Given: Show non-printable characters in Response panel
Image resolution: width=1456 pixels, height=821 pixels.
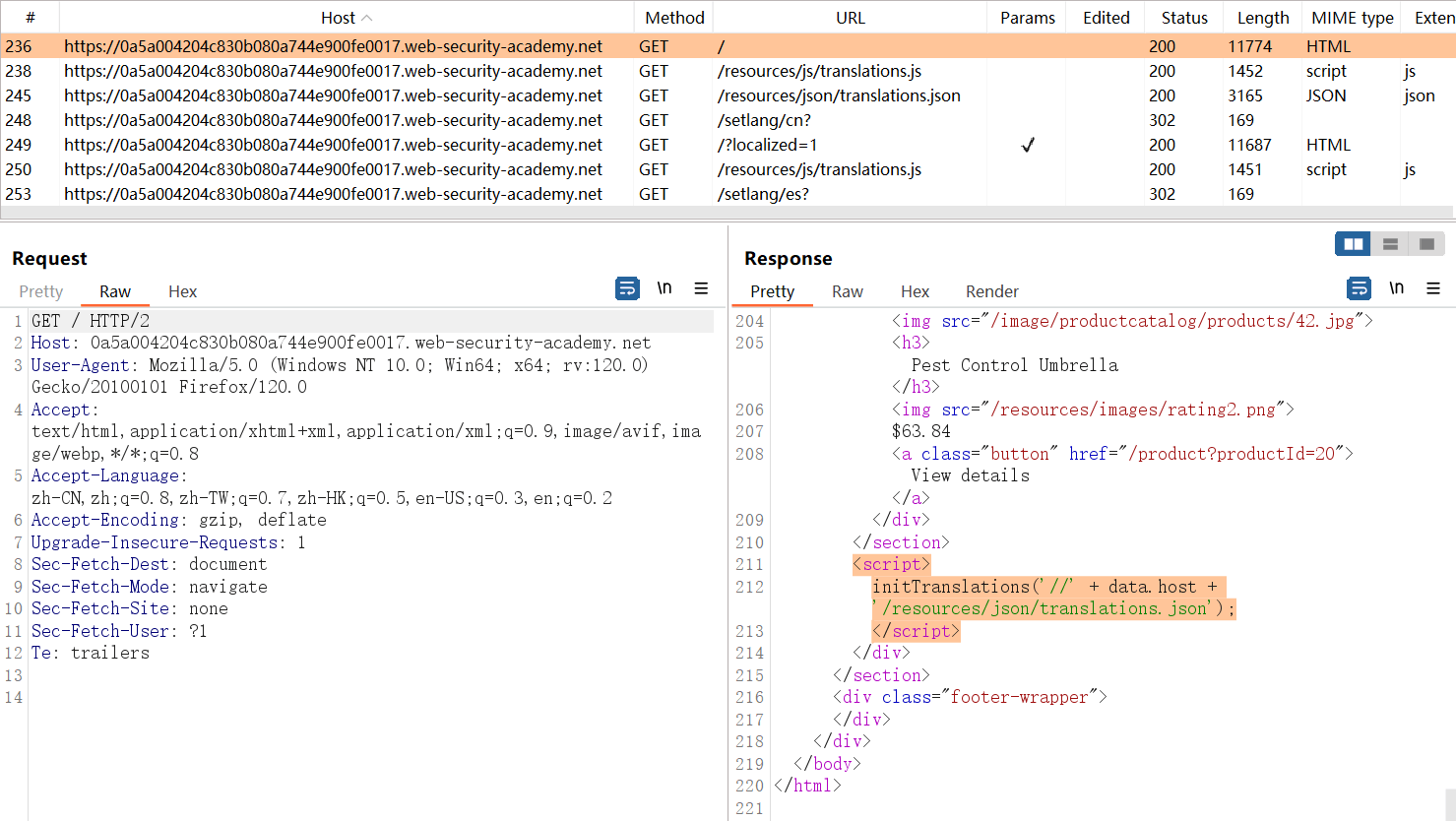Looking at the screenshot, I should (x=1396, y=288).
